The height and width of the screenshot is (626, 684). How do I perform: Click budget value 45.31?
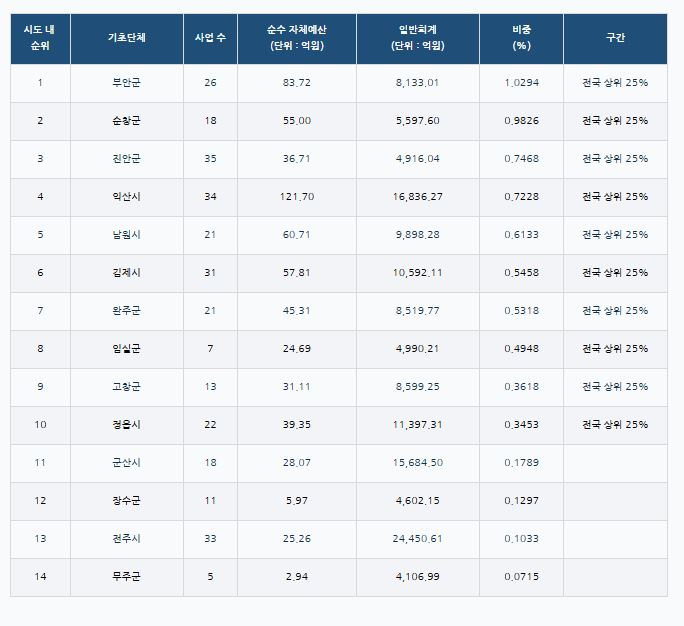click(x=297, y=311)
